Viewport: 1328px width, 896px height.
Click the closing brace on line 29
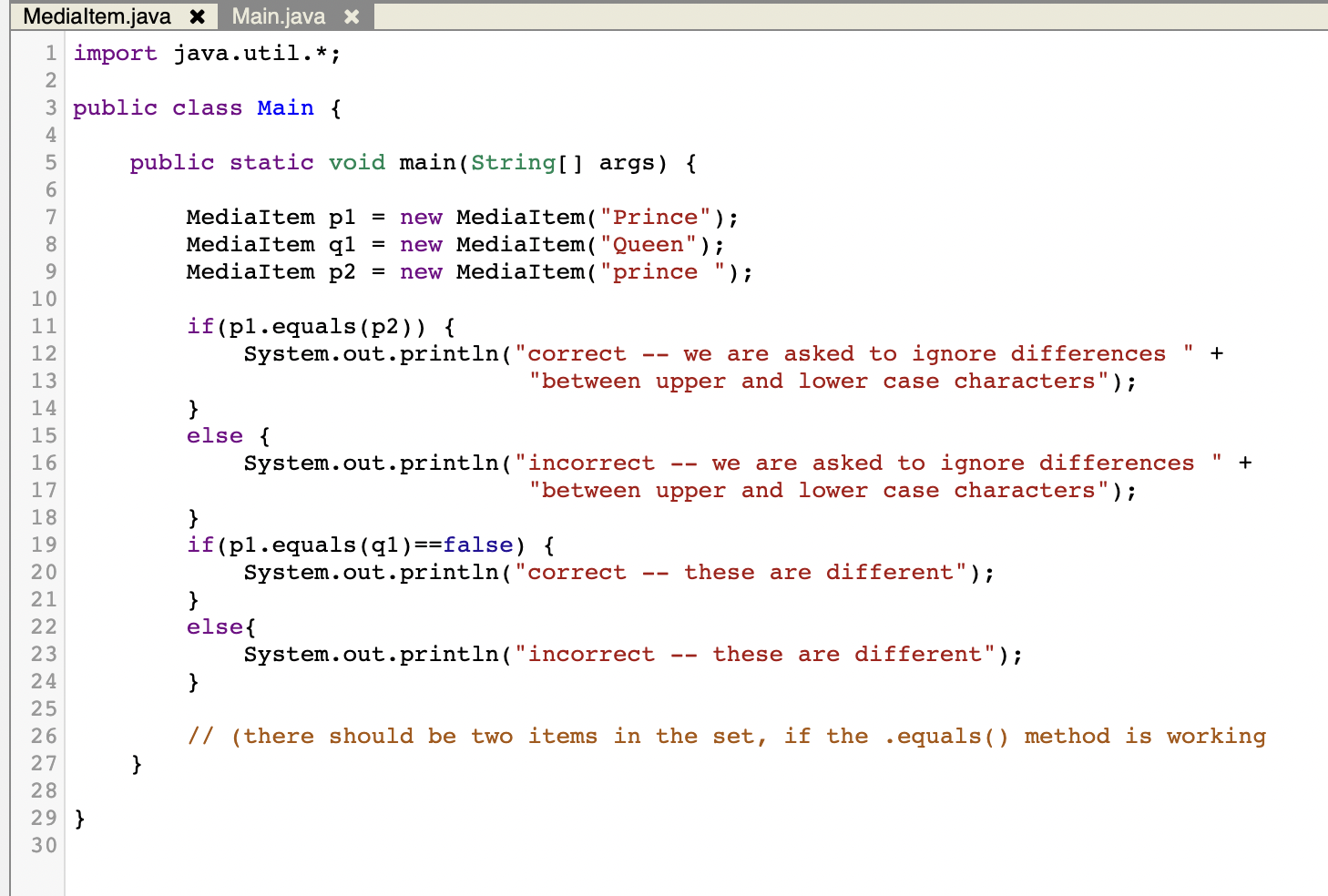[x=78, y=818]
